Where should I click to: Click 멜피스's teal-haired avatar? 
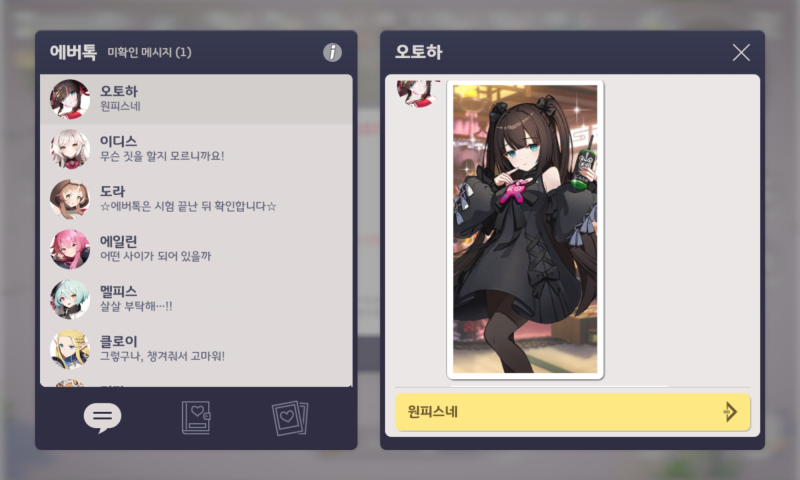[x=70, y=299]
